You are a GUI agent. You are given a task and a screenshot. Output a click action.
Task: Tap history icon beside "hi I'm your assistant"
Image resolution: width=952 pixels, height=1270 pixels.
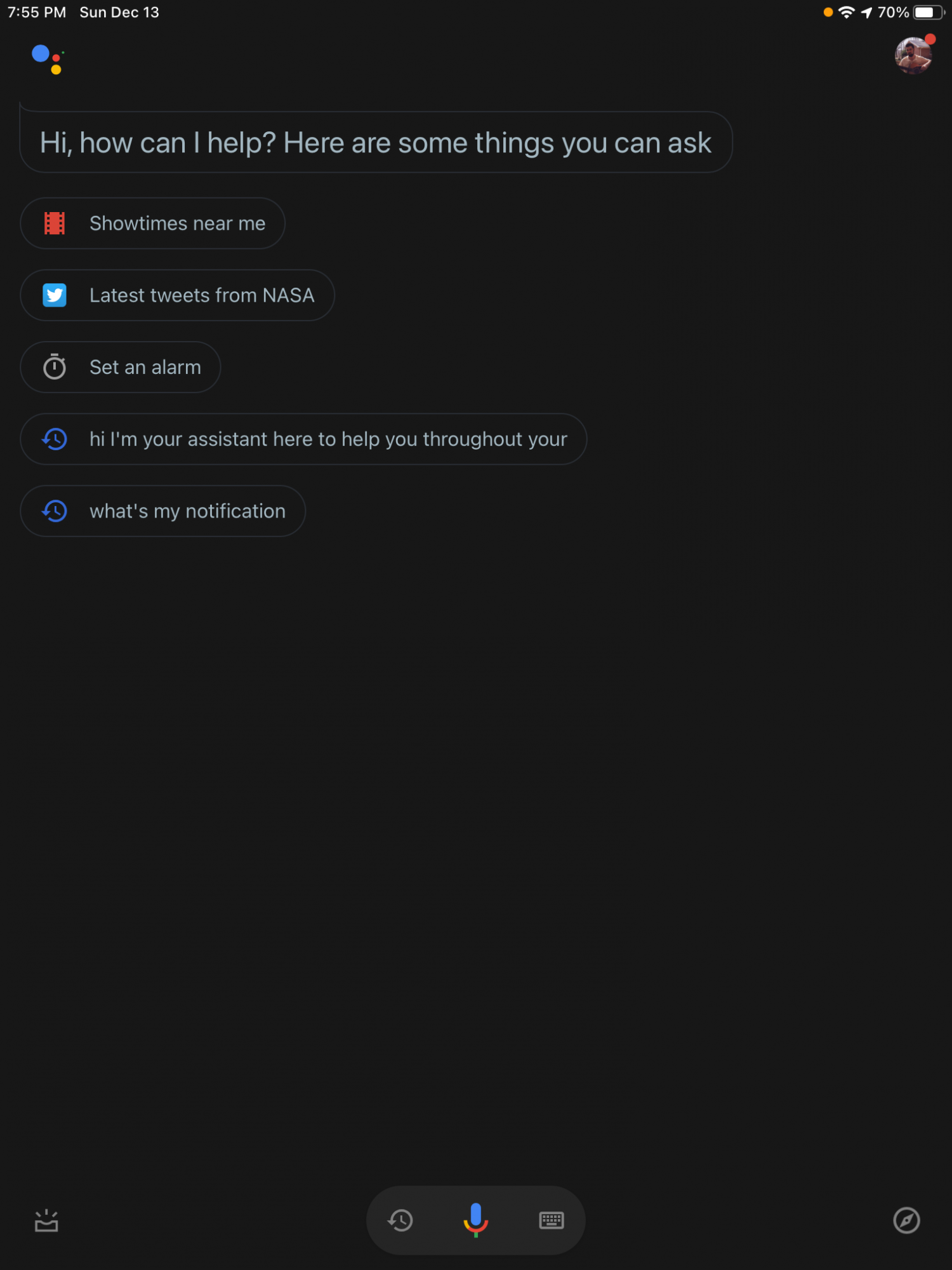pyautogui.click(x=55, y=439)
